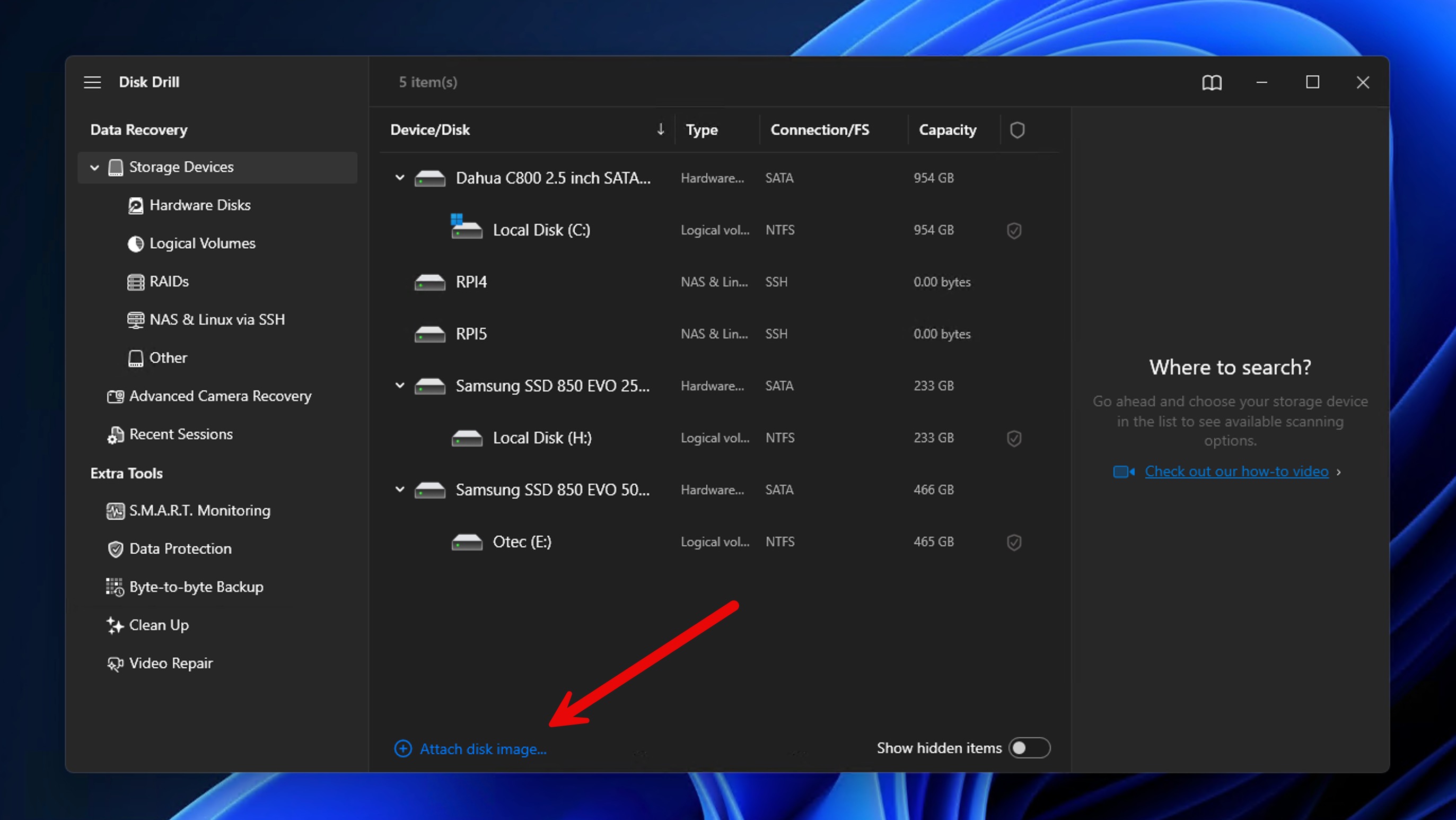Select Logical Volumes in sidebar
The height and width of the screenshot is (820, 1456).
click(203, 244)
